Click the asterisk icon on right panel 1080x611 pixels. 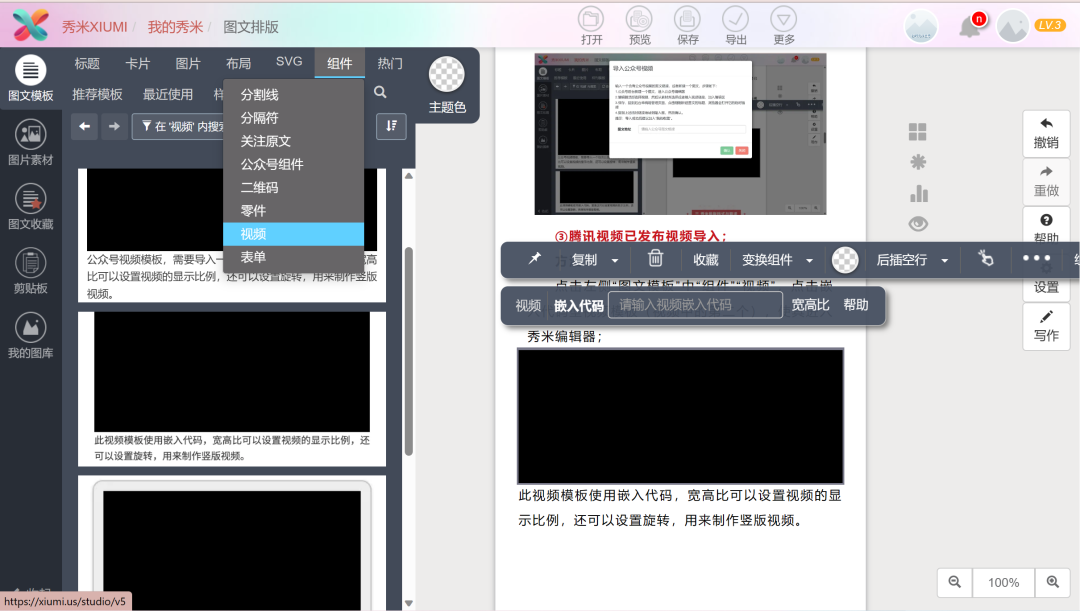coord(918,163)
